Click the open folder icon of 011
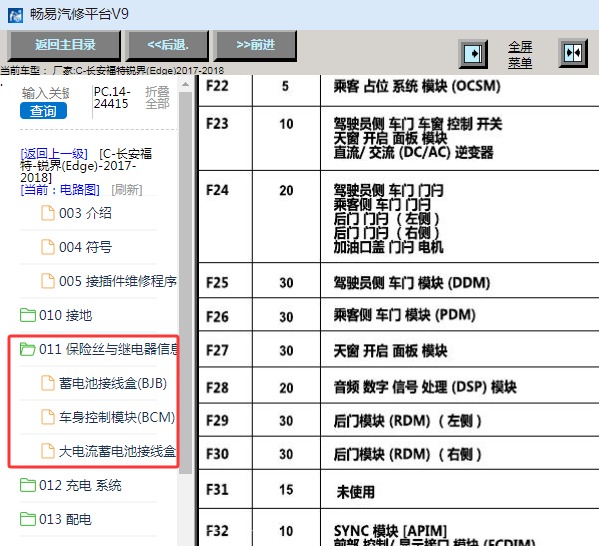This screenshot has height=546, width=599. click(28, 349)
